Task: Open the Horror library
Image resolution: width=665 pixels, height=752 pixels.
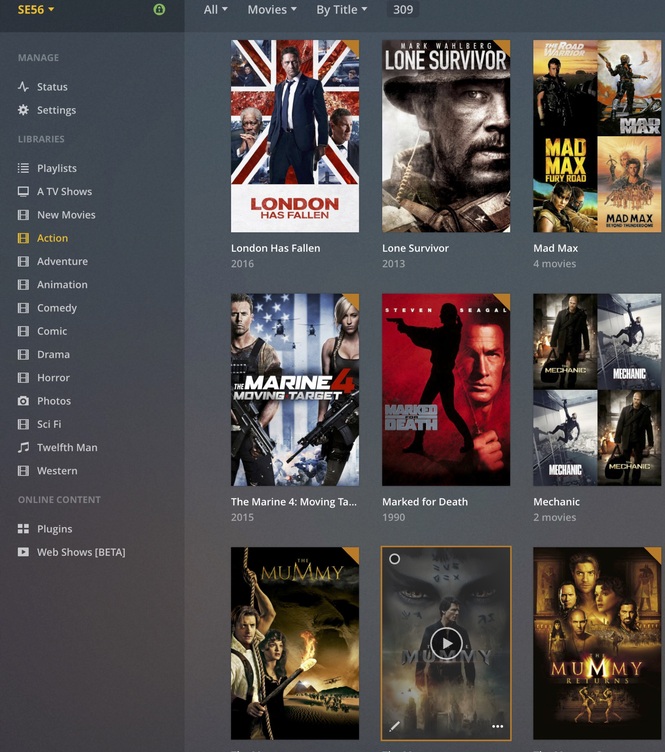Action: (53, 377)
